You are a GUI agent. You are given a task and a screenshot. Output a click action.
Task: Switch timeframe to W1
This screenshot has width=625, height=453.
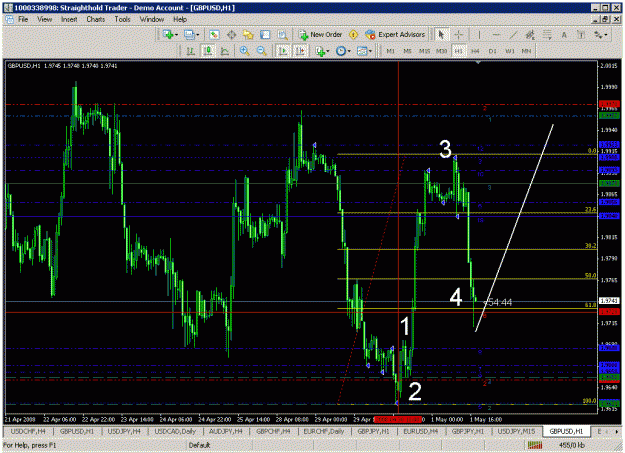[x=510, y=51]
